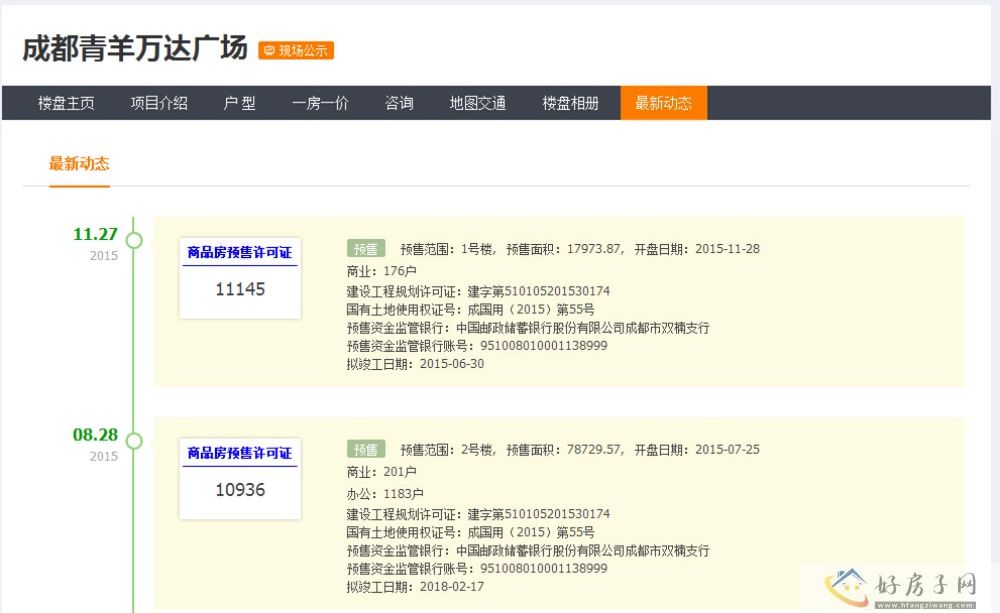Click the 预售 tag for 2号楼
The width and height of the screenshot is (1000, 613).
click(366, 449)
